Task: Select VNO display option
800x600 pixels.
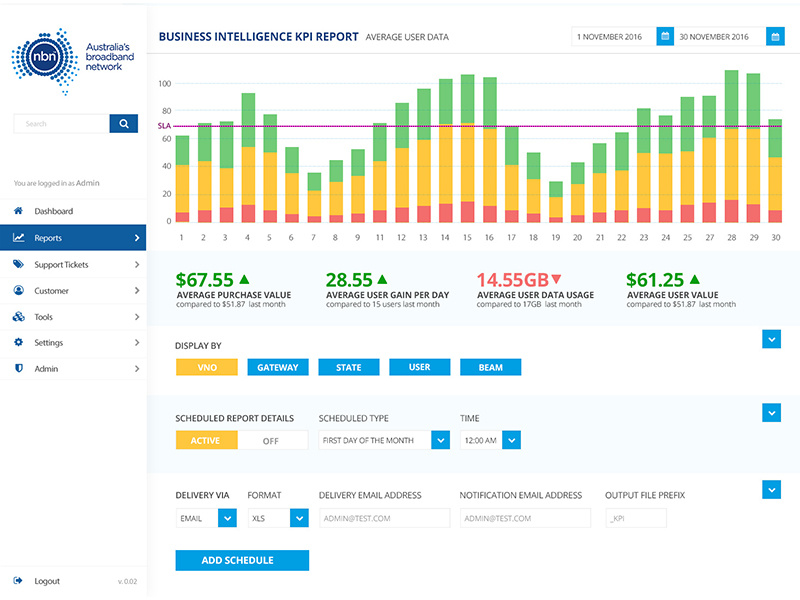Action: coord(206,367)
